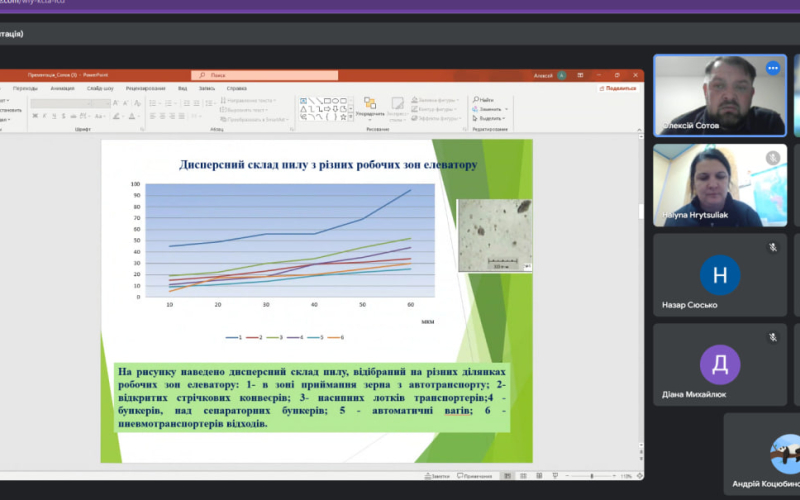Select the triangle shape in gallery
The width and height of the screenshot is (800, 500).
coord(304,109)
